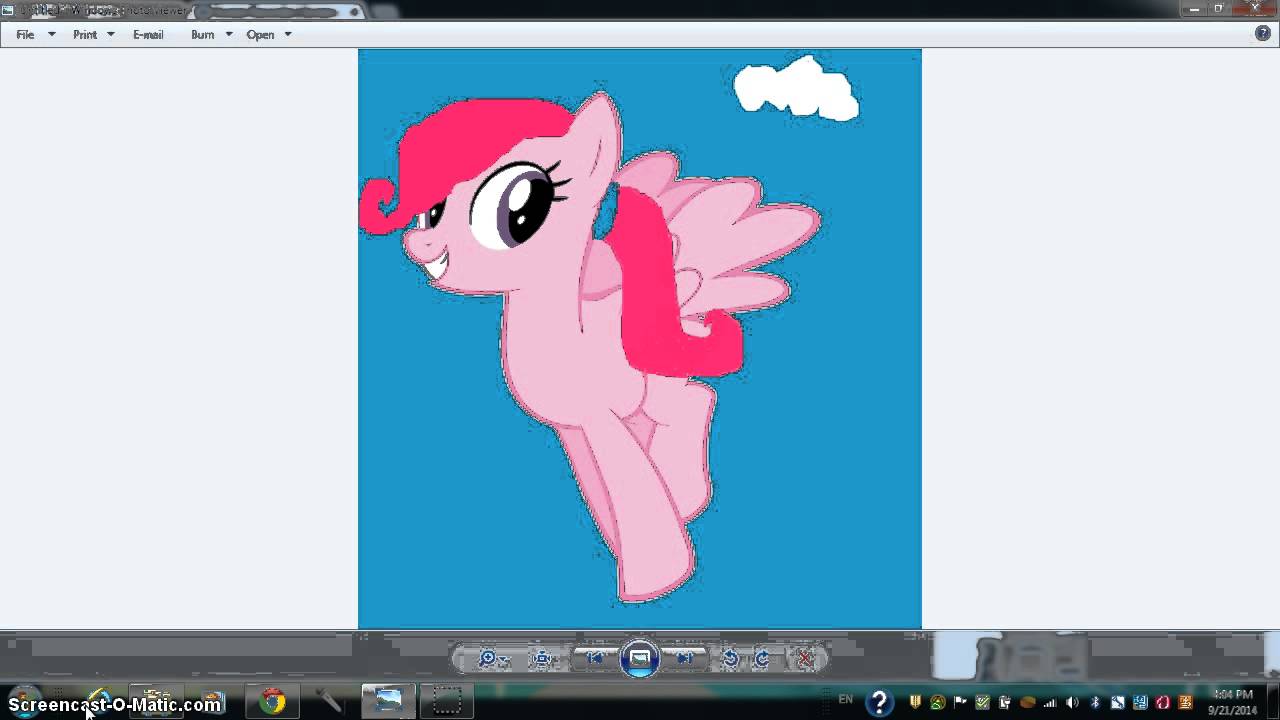This screenshot has height=720, width=1280.
Task: Click the volume speaker tray icon
Action: click(x=1072, y=702)
